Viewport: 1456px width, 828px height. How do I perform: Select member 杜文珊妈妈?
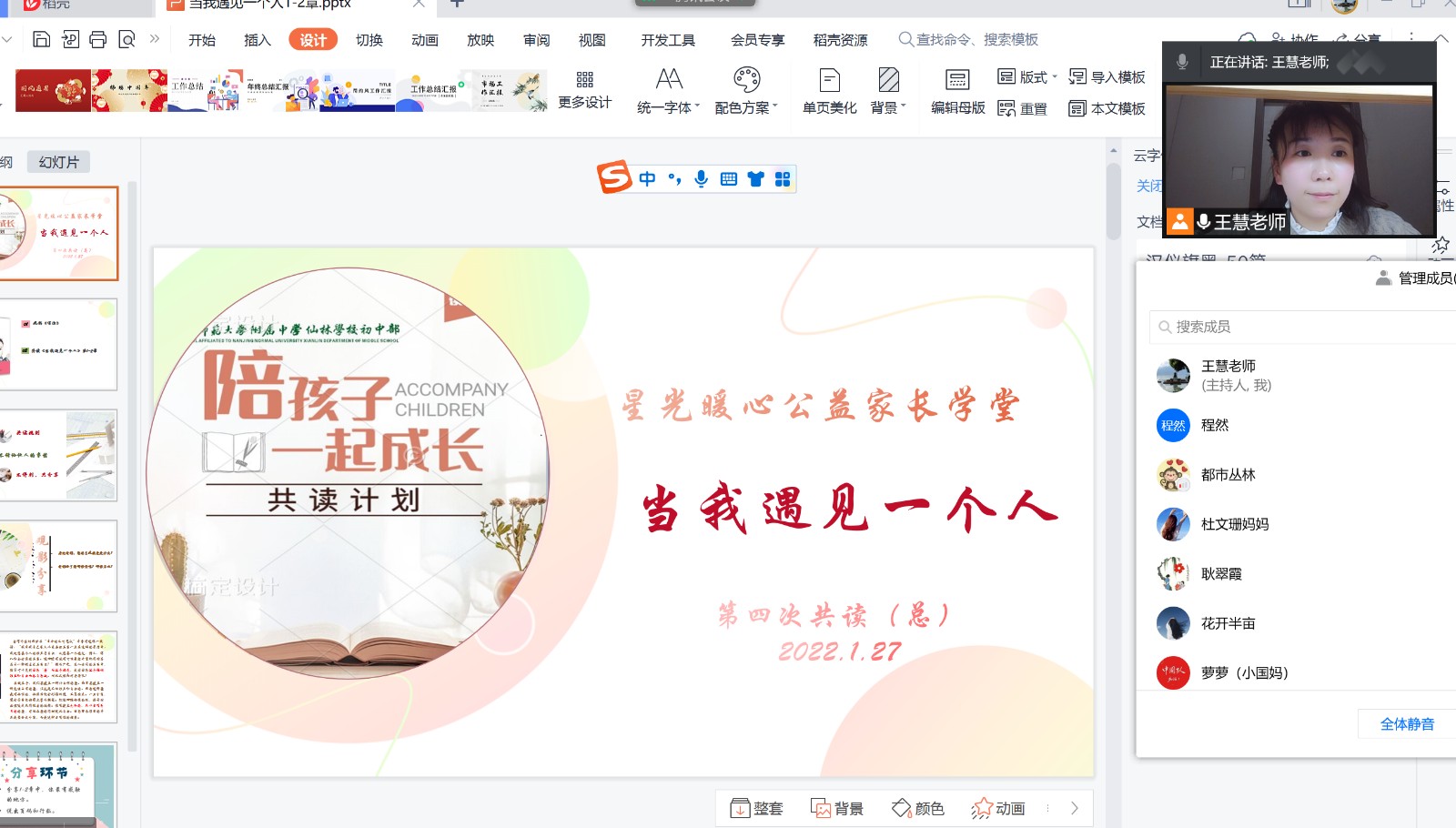pyautogui.click(x=1303, y=524)
